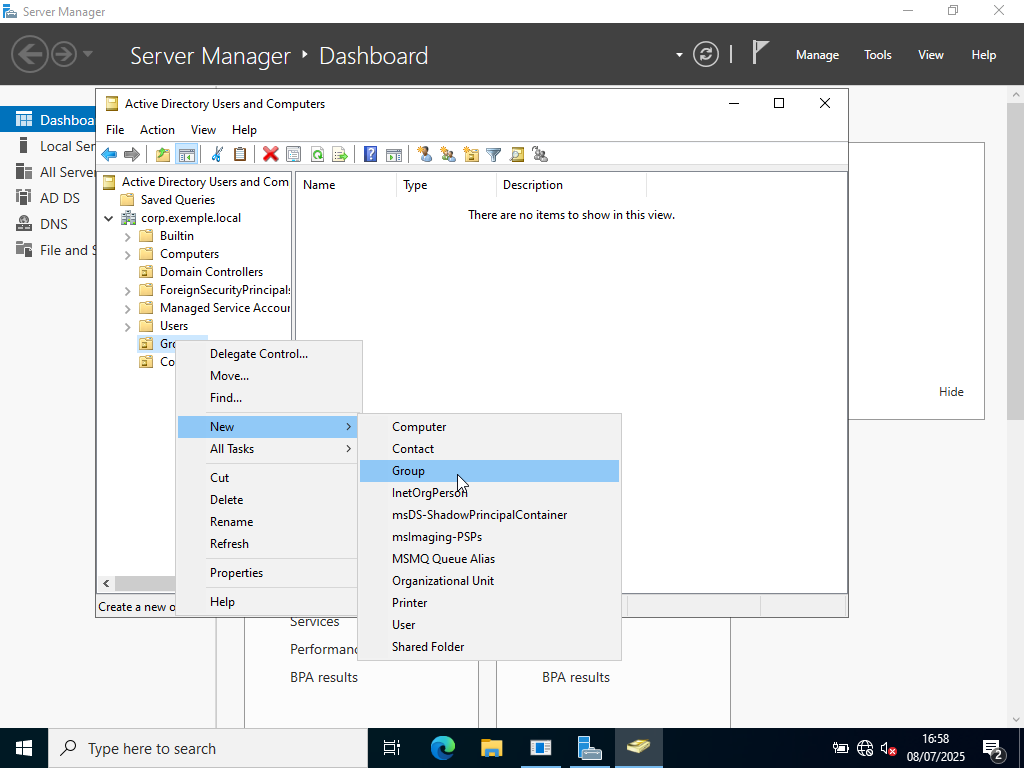Click the blue Help question mark icon
The width and height of the screenshot is (1024, 768).
point(370,155)
